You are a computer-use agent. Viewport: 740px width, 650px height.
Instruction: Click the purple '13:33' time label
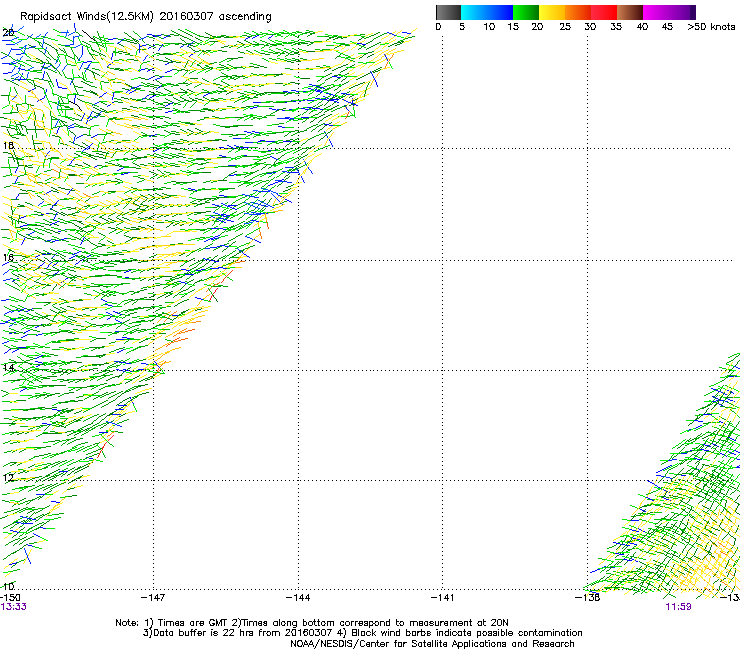point(13,607)
